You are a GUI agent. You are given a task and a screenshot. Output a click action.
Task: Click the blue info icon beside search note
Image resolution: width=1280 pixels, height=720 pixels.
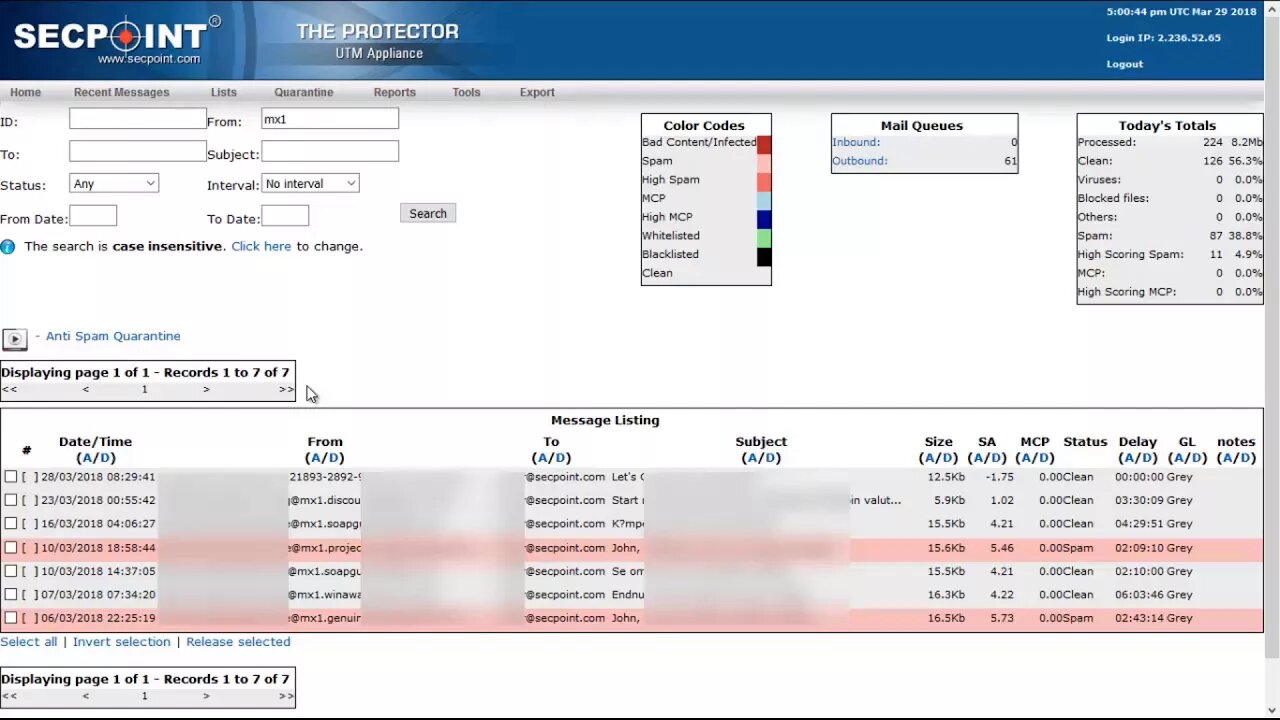coord(8,246)
